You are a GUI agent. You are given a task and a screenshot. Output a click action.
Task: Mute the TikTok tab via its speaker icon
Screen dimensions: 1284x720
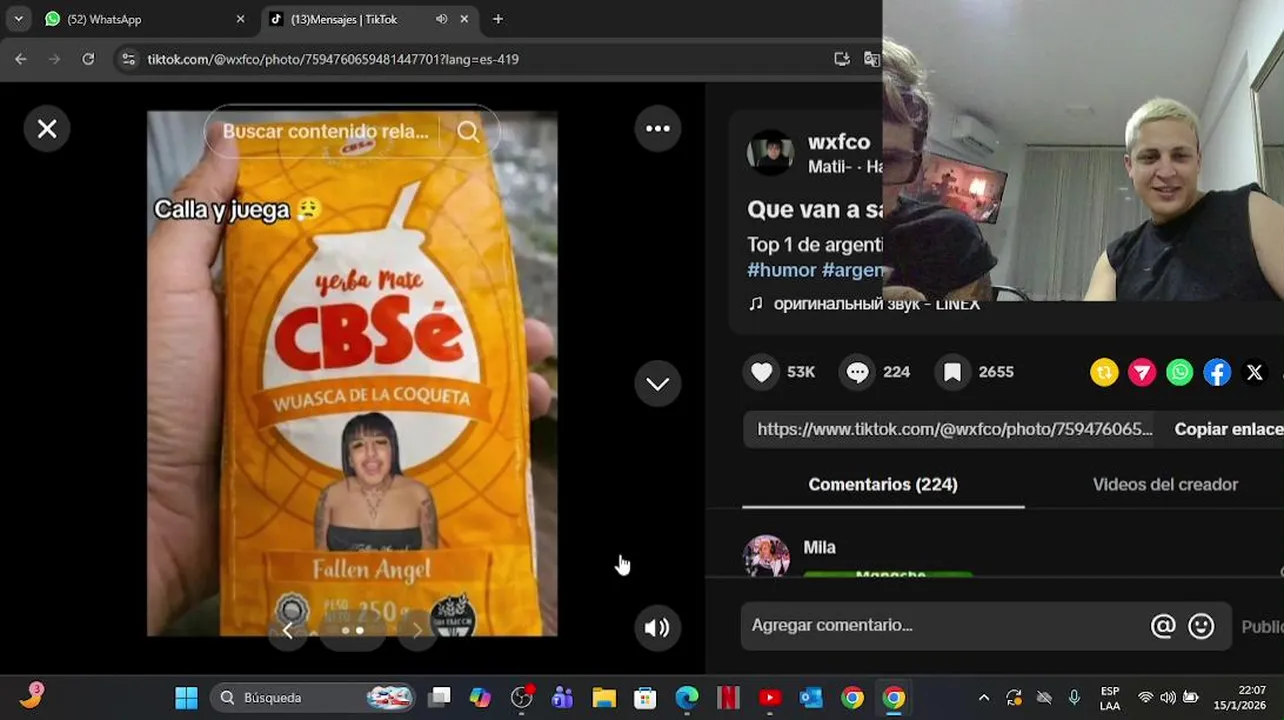click(441, 19)
